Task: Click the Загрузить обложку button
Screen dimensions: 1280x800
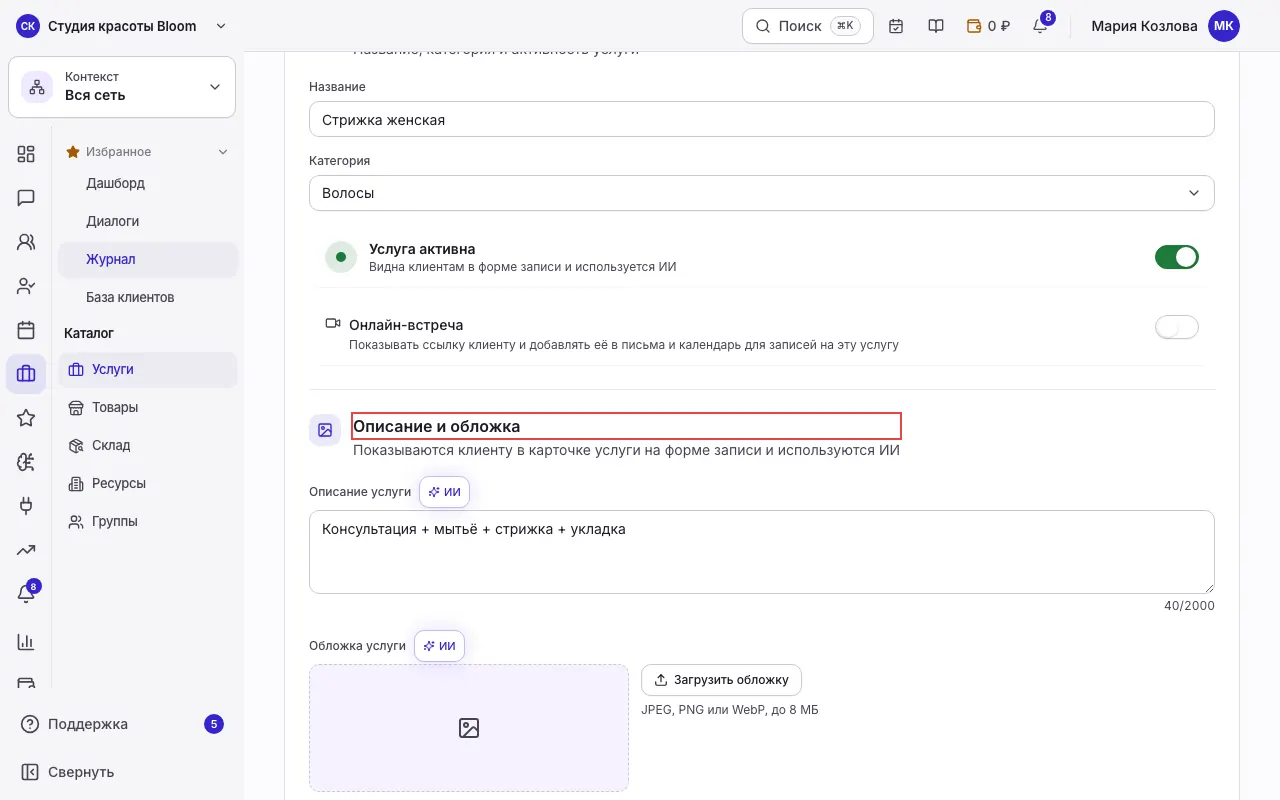Action: 721,680
